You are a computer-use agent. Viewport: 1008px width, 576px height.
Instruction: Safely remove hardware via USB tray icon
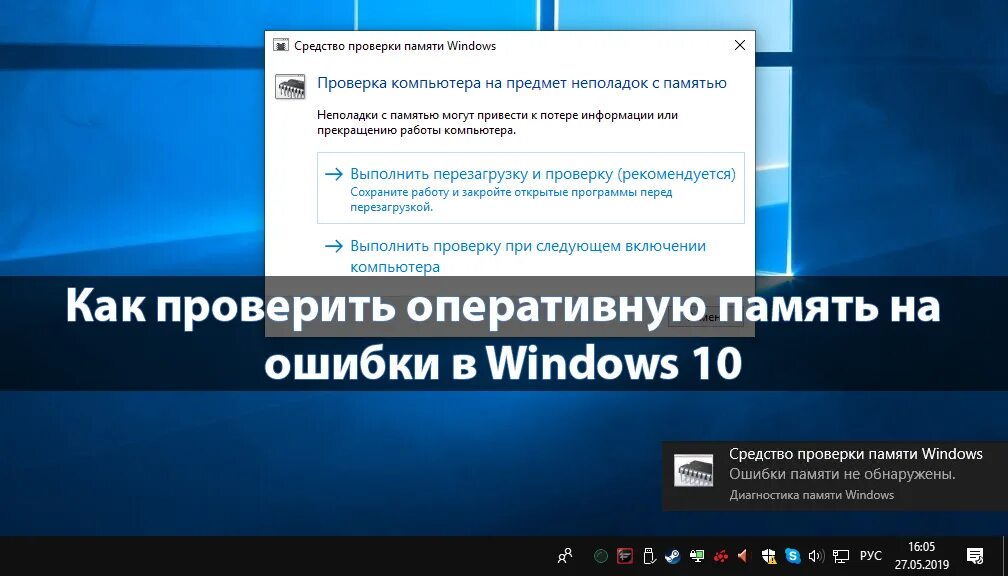pyautogui.click(x=649, y=555)
